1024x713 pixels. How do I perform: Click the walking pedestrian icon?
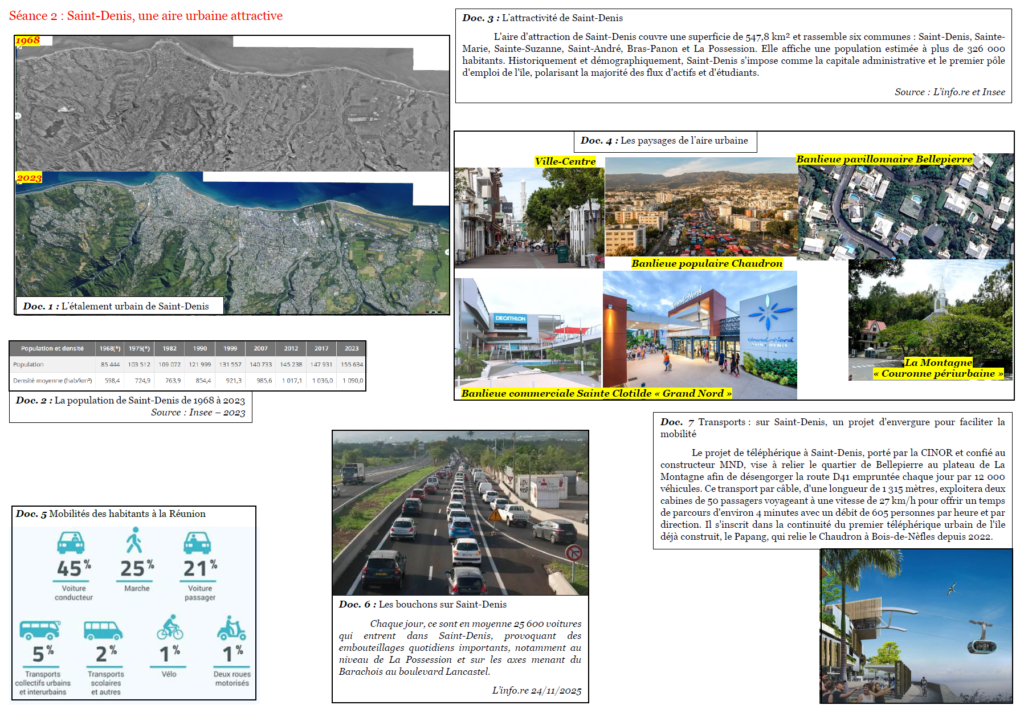coord(134,541)
